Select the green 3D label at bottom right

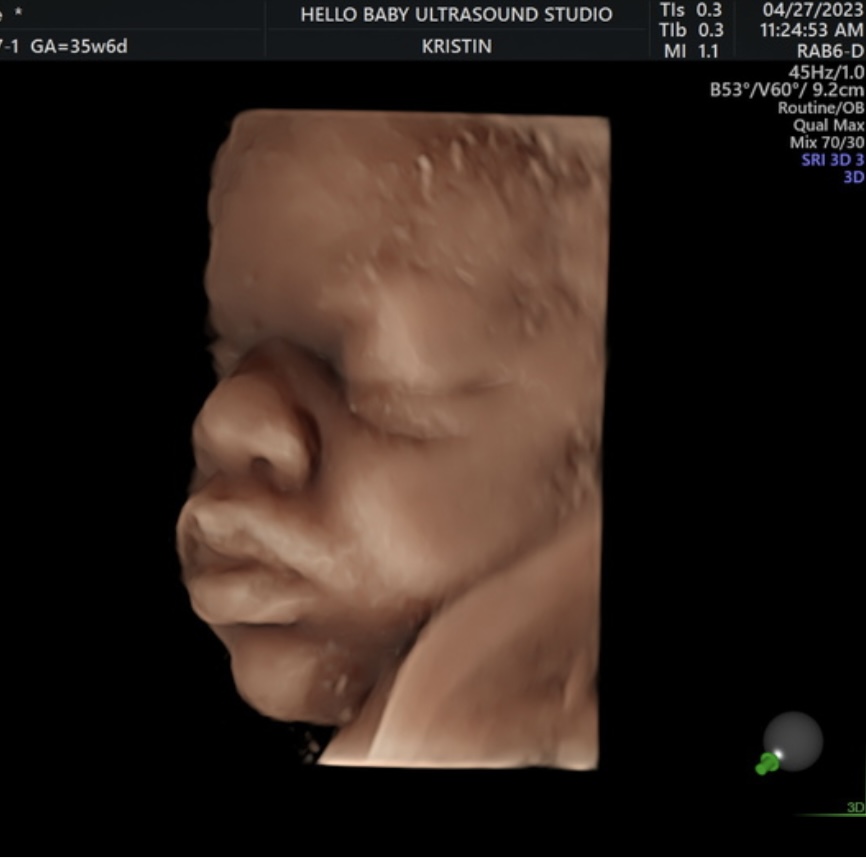[855, 807]
